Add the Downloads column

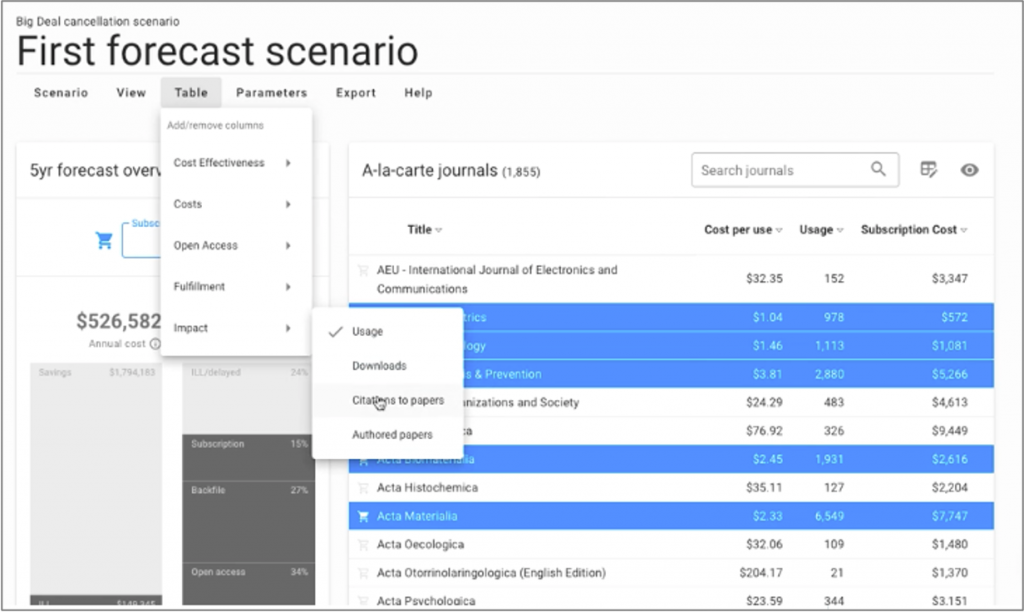tap(388, 366)
